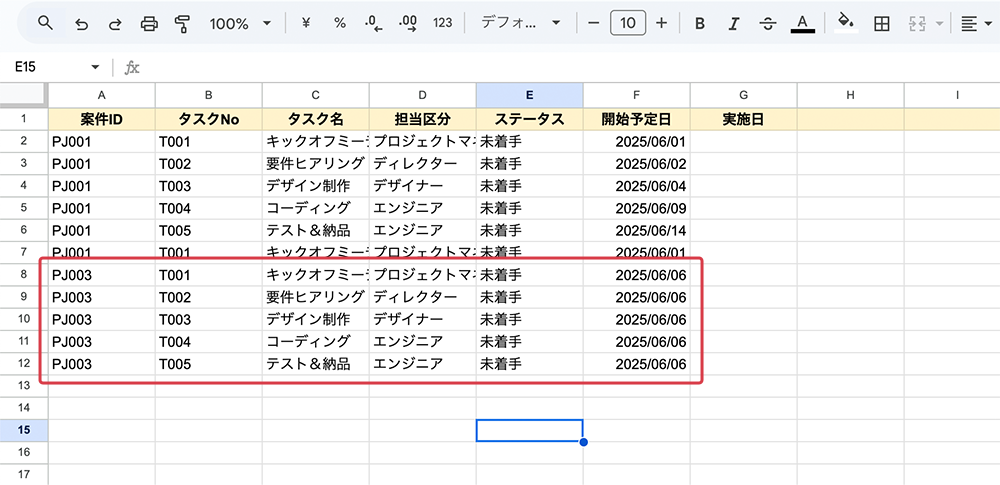This screenshot has width=1000, height=485.
Task: Click the merge cells icon
Action: pos(916,24)
